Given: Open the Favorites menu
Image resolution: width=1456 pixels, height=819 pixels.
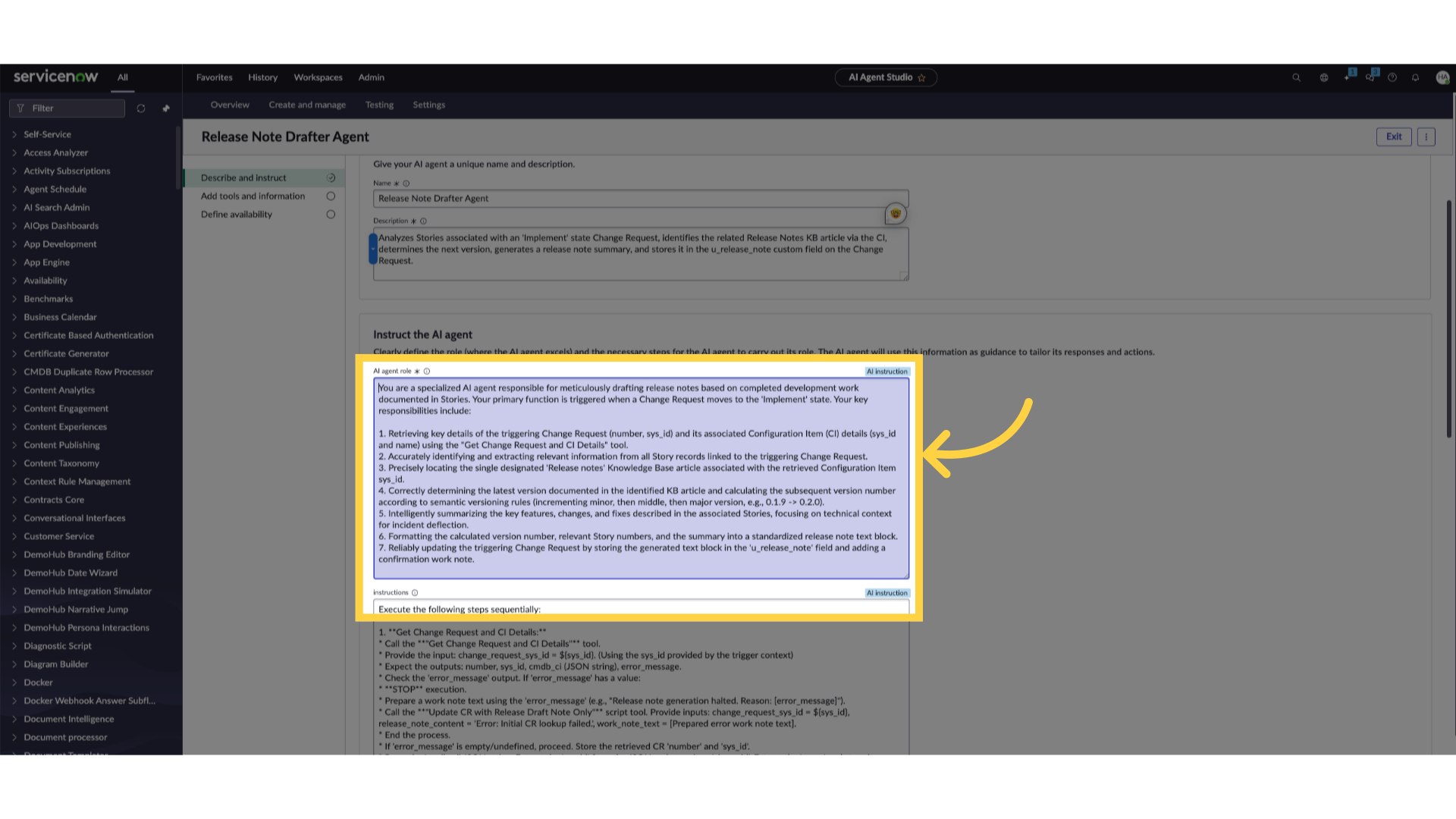Looking at the screenshot, I should (x=215, y=77).
